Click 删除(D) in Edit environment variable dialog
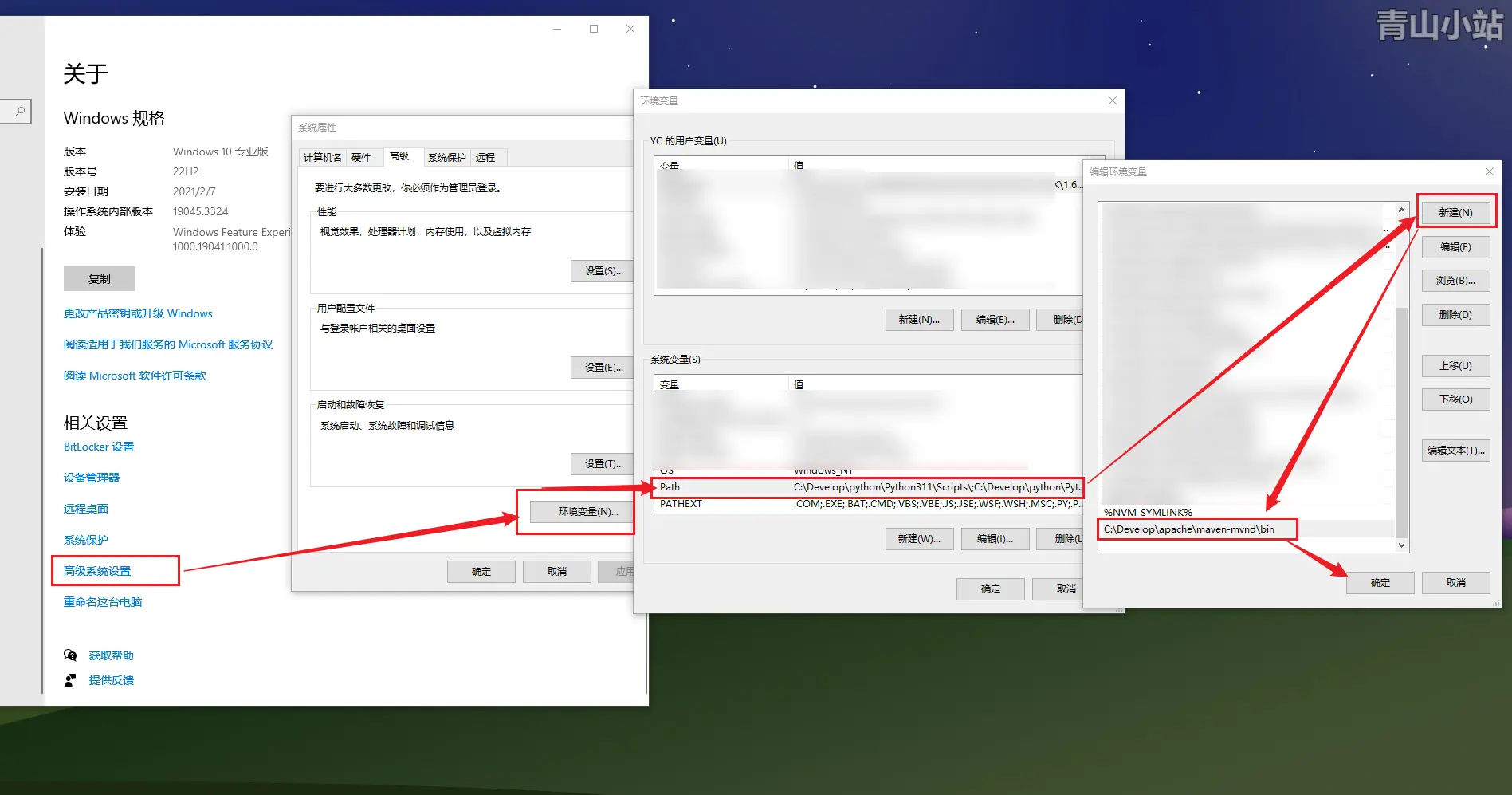The height and width of the screenshot is (795, 1512). tap(1455, 315)
